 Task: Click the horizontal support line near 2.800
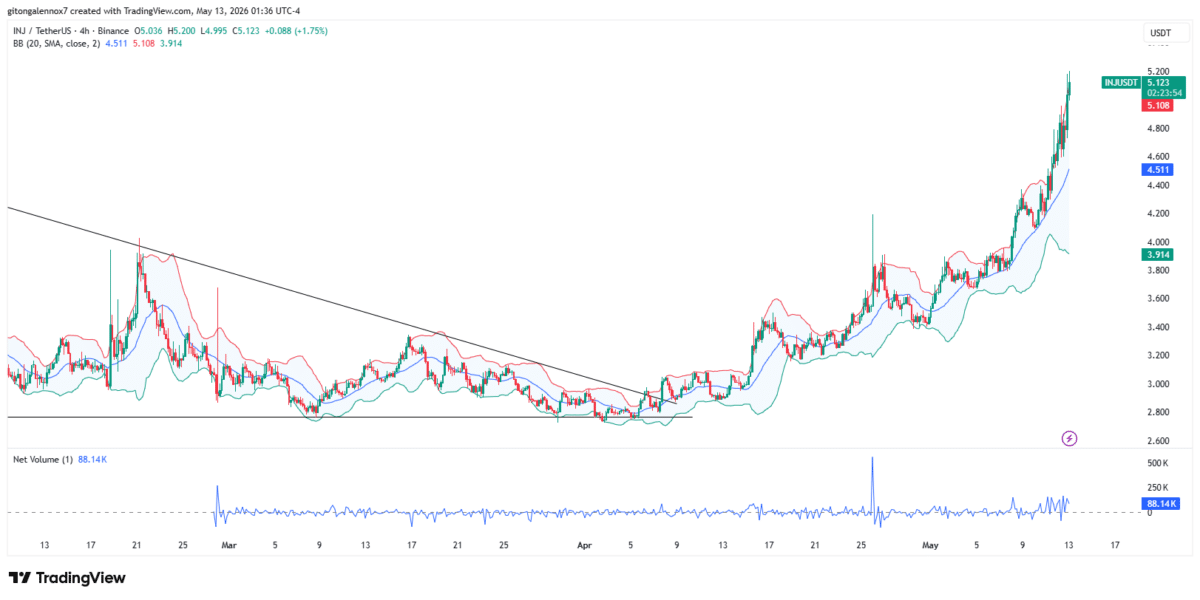350,417
